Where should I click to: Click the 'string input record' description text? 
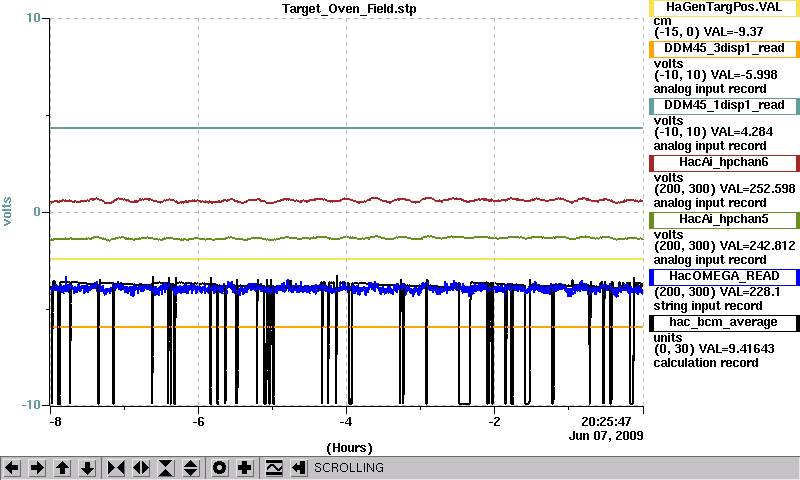[708, 306]
